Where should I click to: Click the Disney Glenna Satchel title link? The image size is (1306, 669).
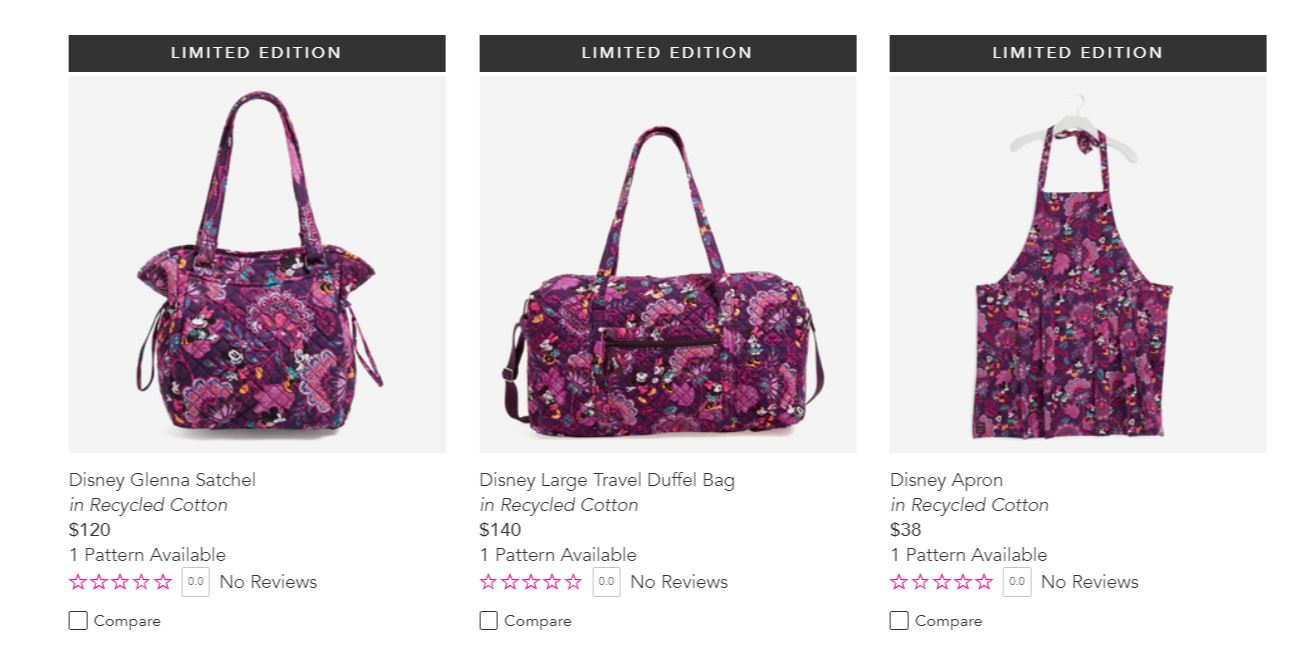(x=162, y=480)
